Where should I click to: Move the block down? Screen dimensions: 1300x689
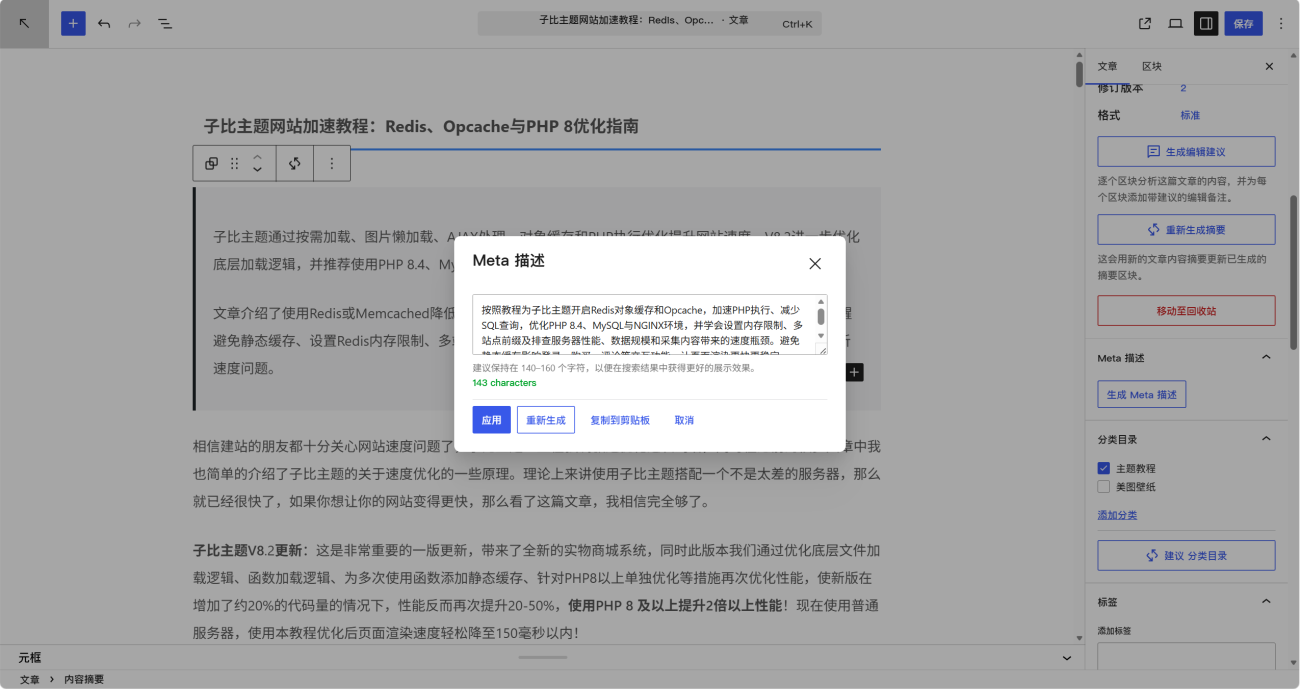tap(257, 170)
